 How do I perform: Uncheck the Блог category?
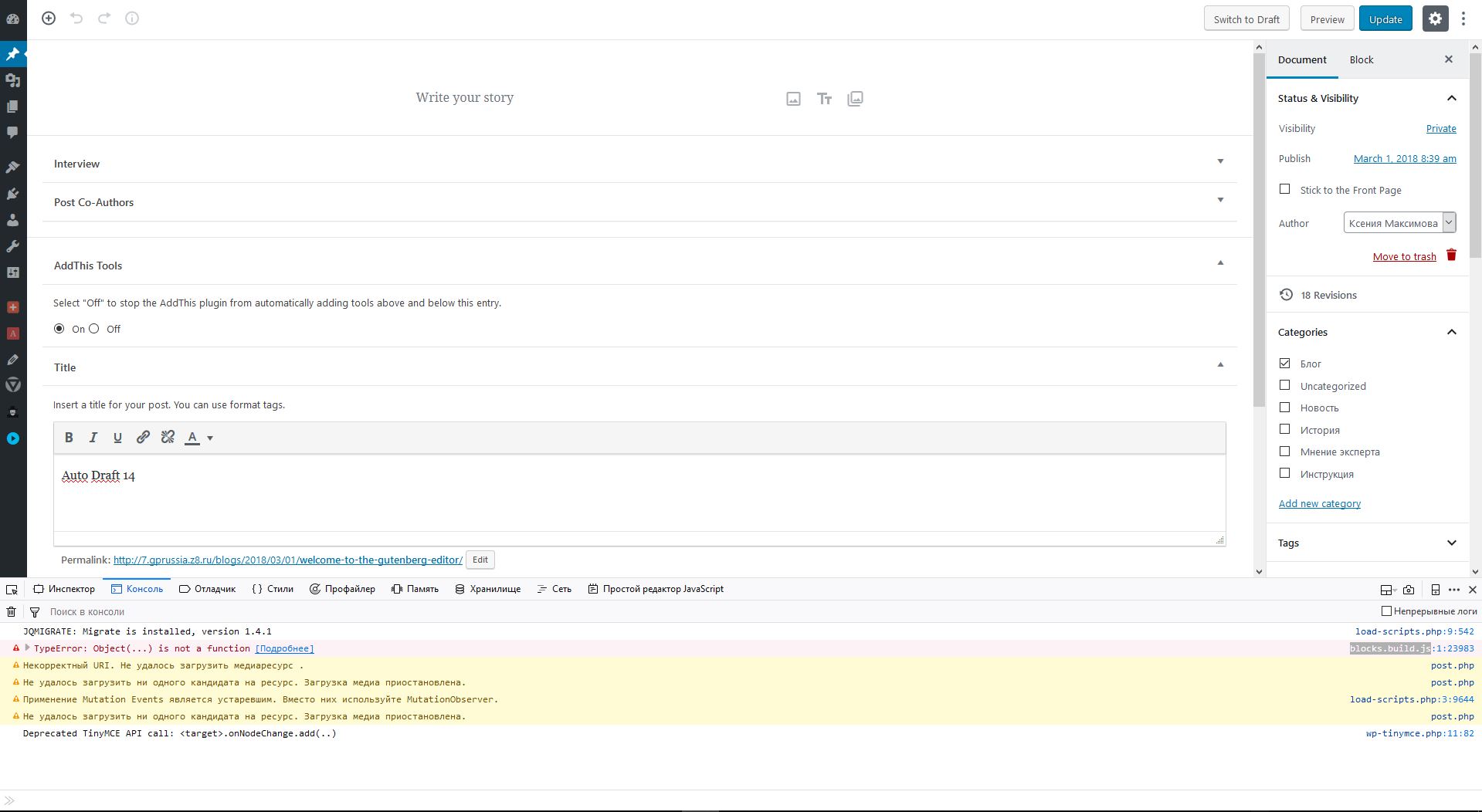pyautogui.click(x=1284, y=363)
